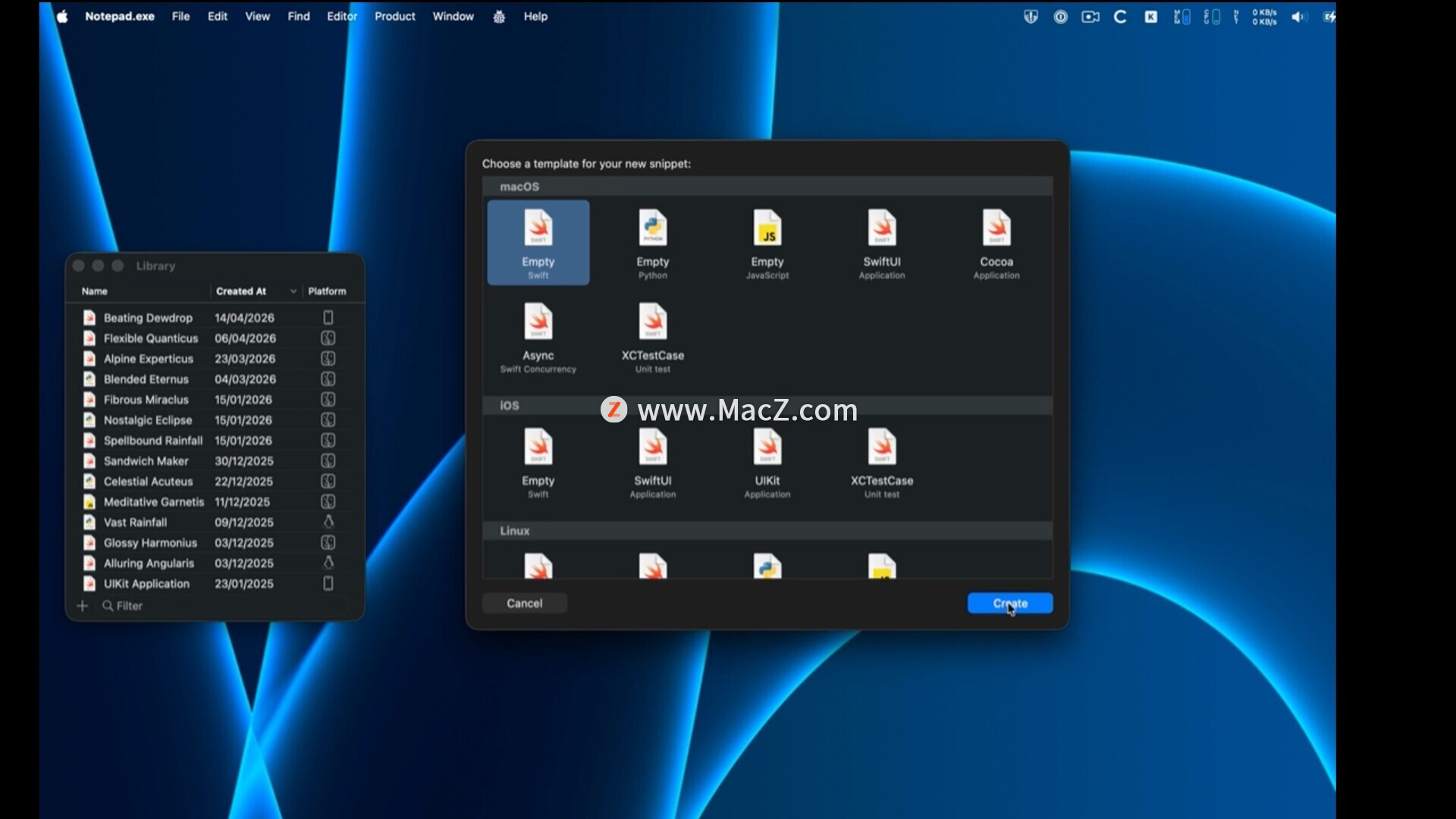The image size is (1456, 819).
Task: Open the Window menu
Action: pos(453,17)
